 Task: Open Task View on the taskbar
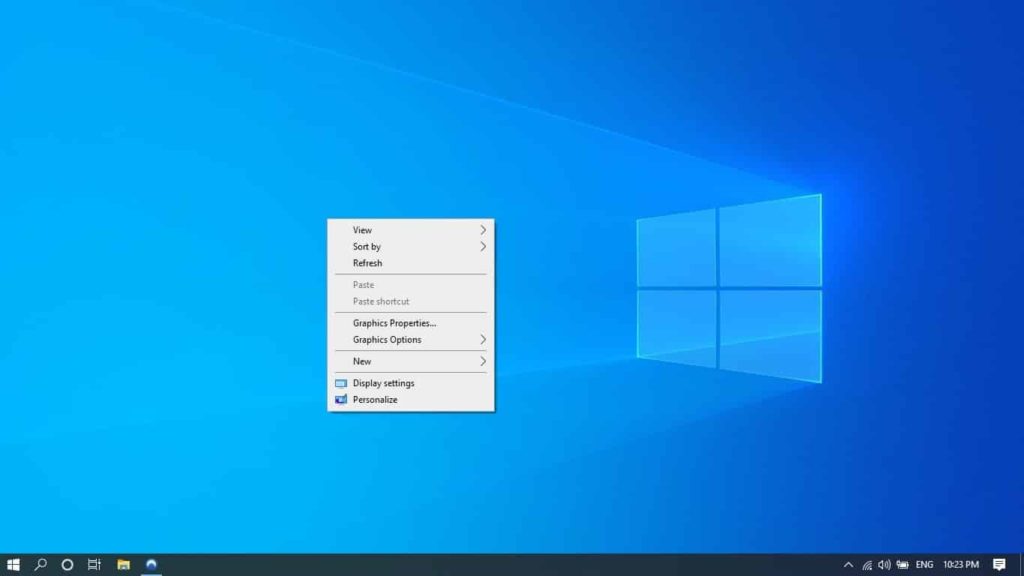click(x=94, y=564)
